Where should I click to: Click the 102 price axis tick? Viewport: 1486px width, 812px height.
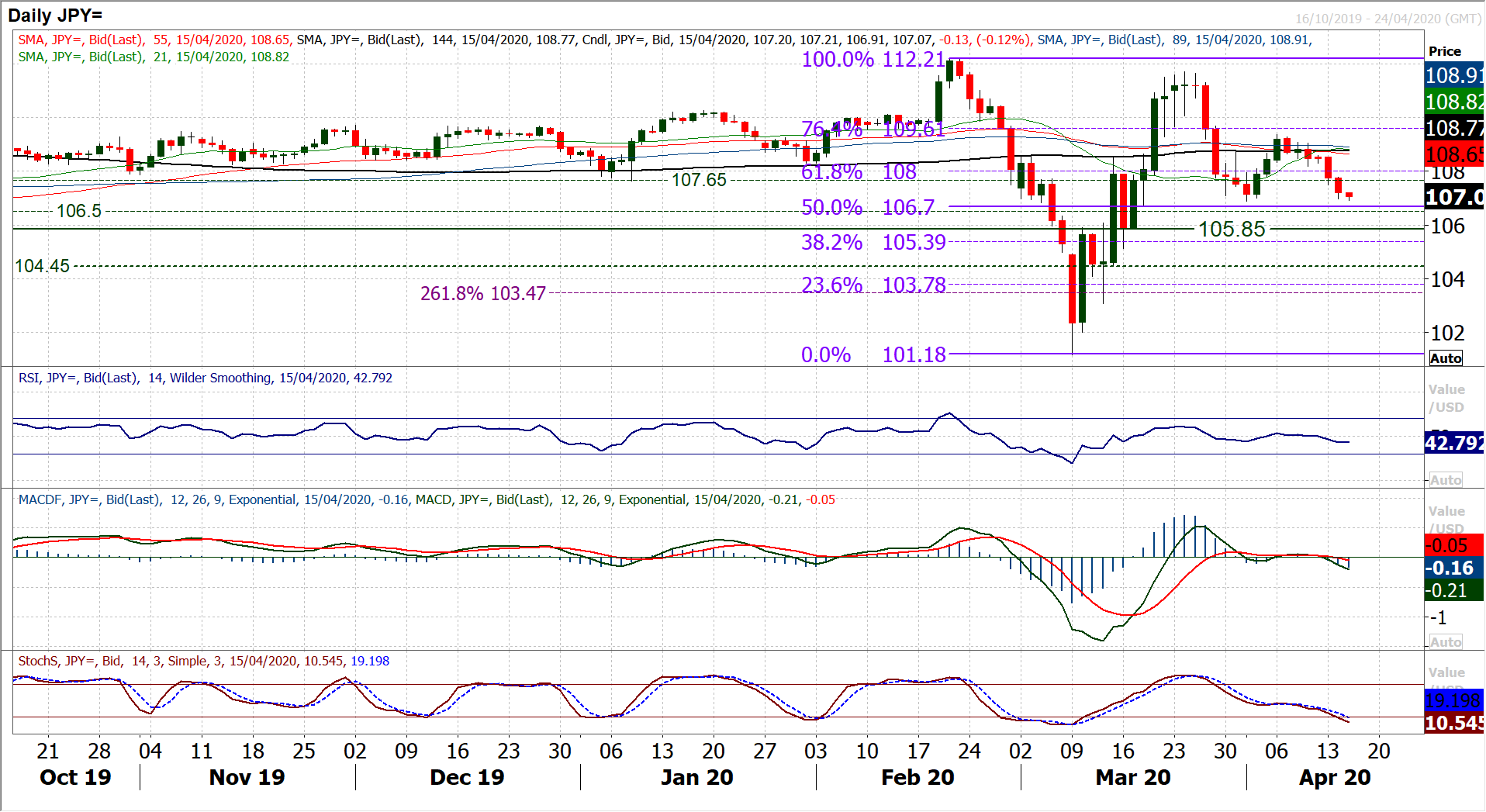[1447, 333]
